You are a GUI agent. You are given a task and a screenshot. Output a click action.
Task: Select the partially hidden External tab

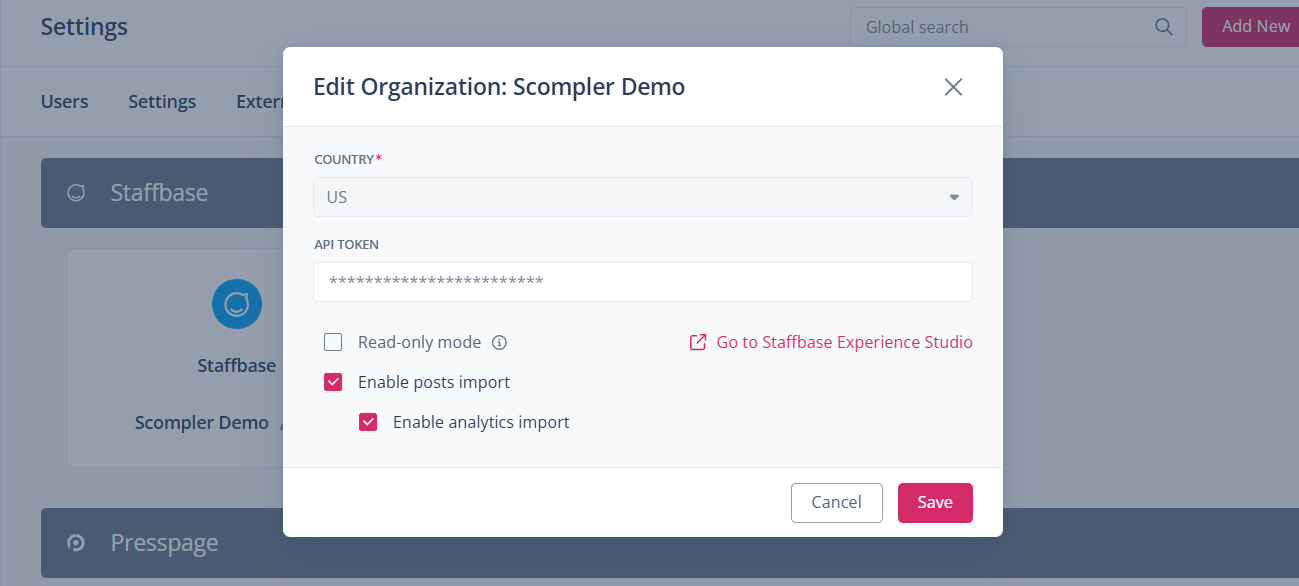coord(259,102)
